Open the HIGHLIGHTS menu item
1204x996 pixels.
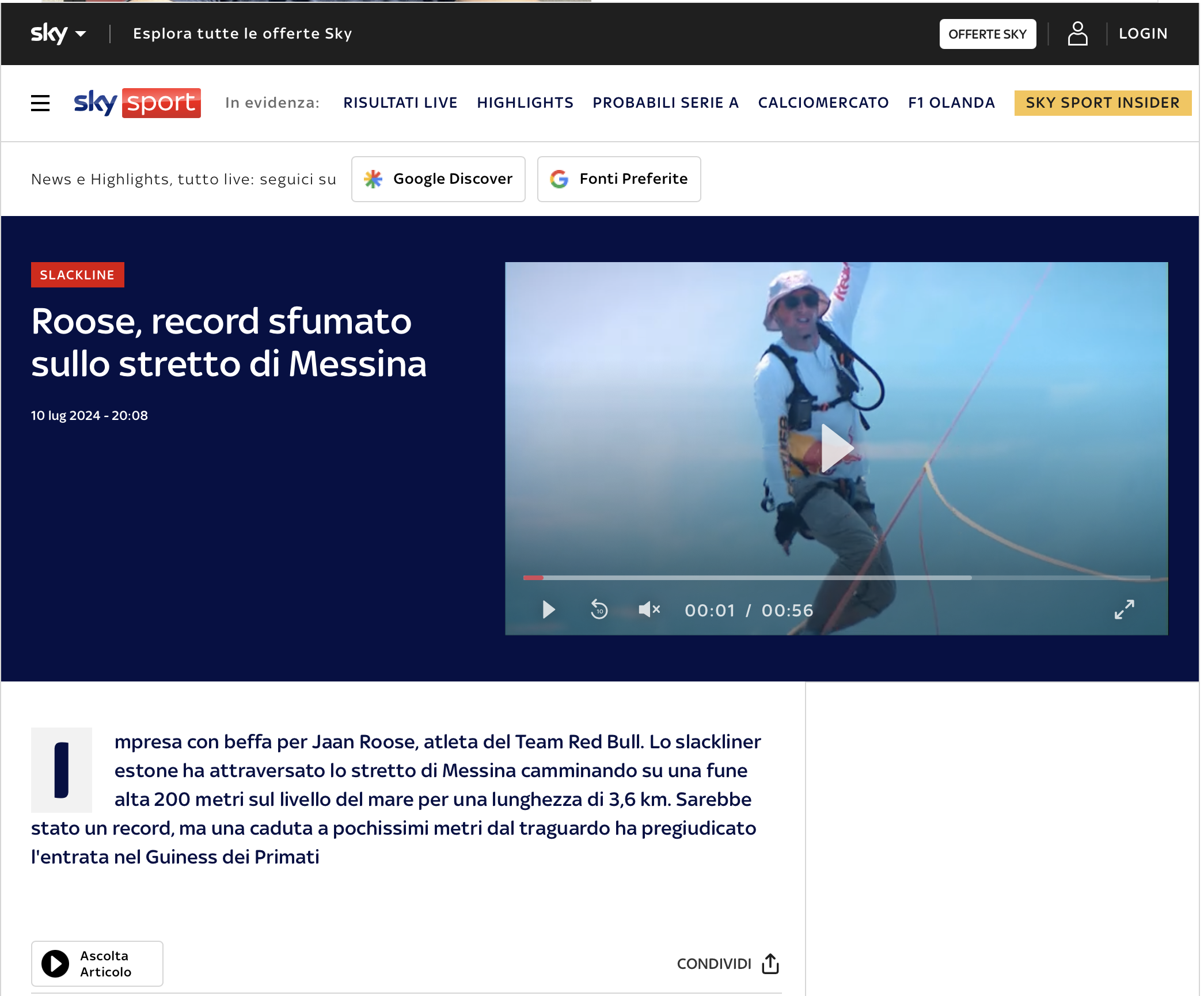click(525, 103)
